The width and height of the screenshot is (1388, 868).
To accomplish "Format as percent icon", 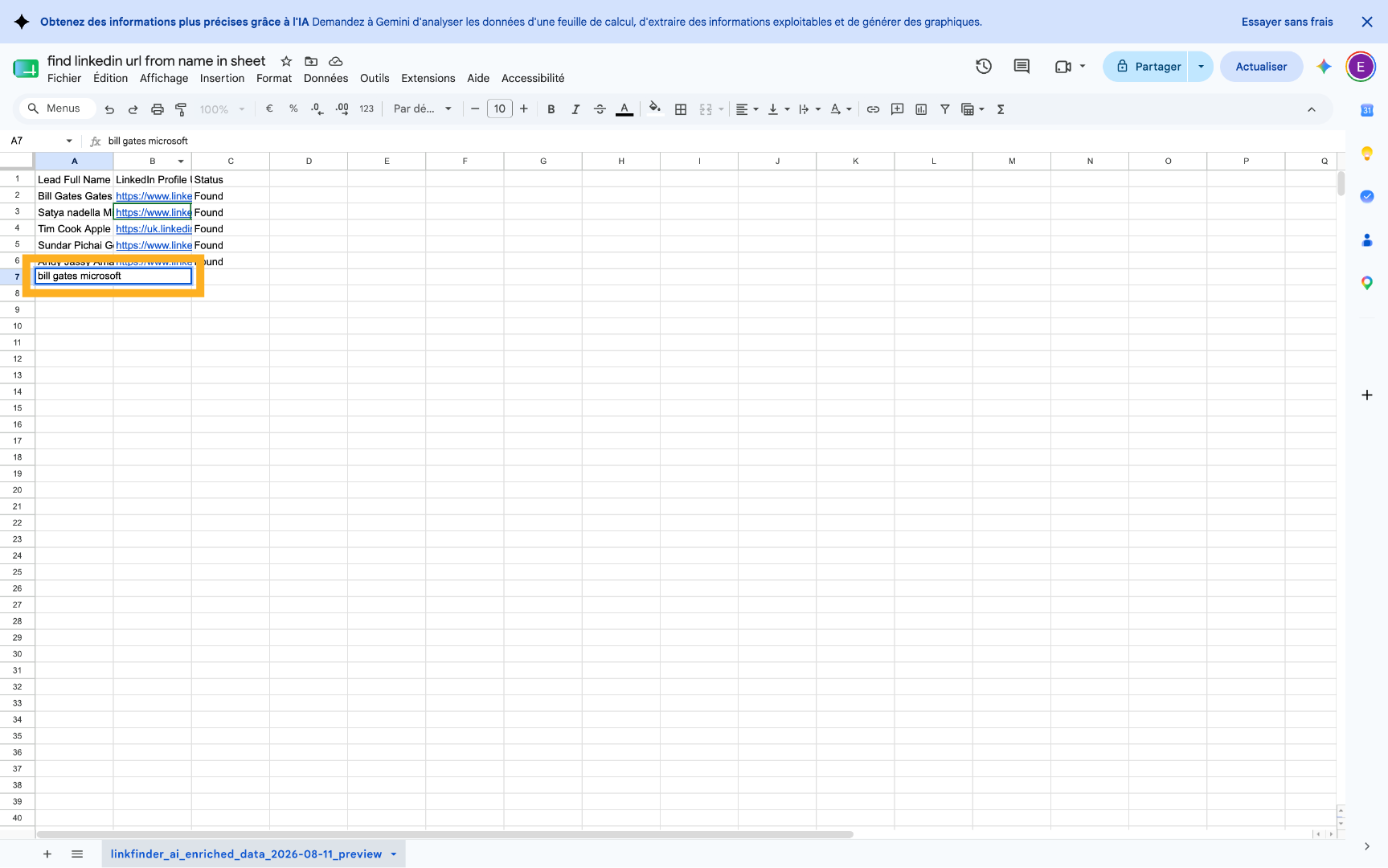I will 293,109.
